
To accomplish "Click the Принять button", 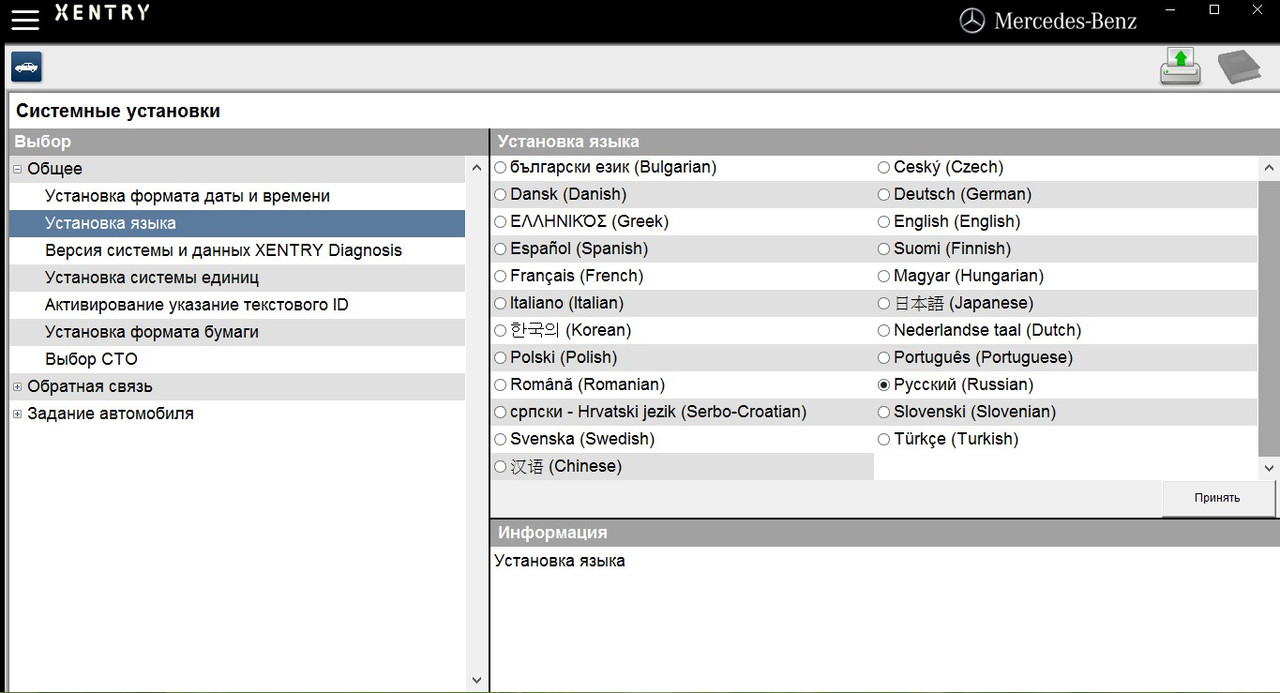I will click(1218, 498).
